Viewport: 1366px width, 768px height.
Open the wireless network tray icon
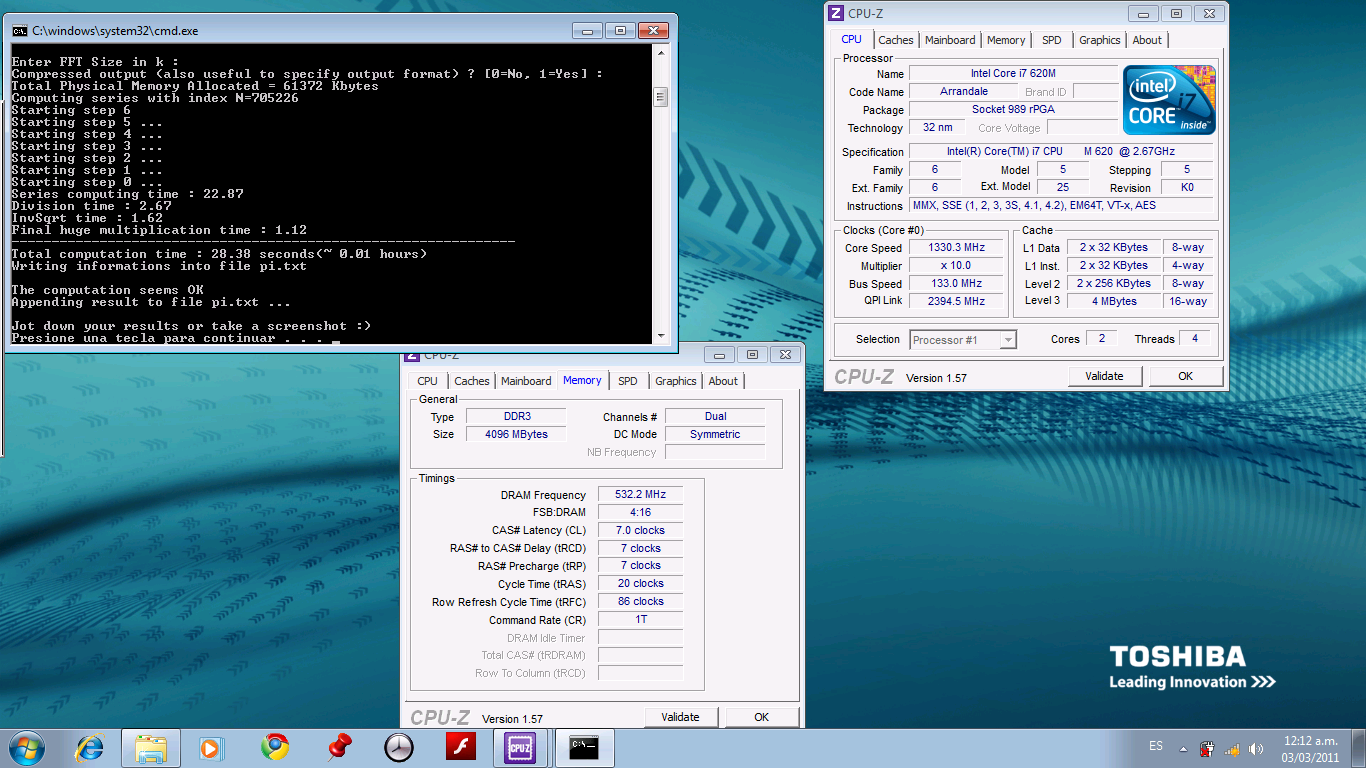(x=1233, y=748)
